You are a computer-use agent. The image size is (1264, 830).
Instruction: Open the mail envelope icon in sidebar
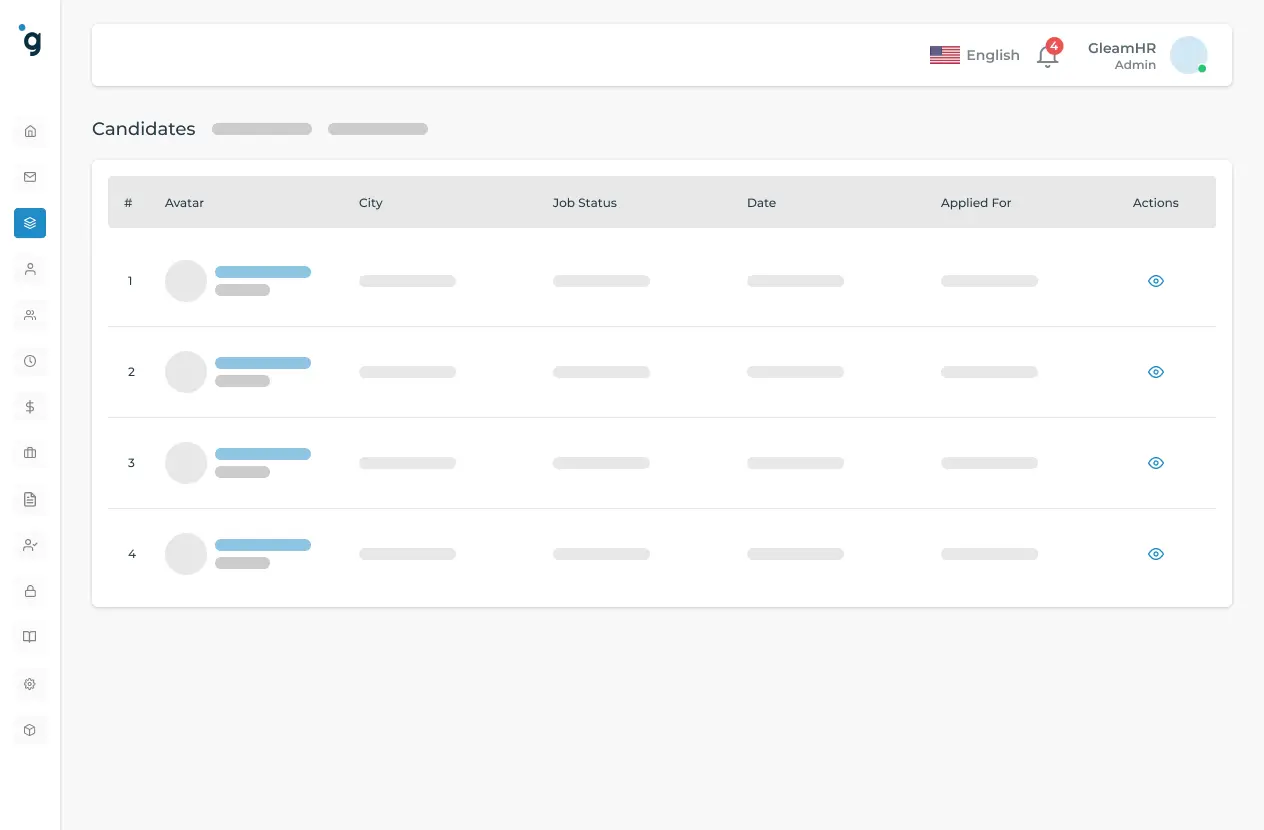[x=30, y=177]
